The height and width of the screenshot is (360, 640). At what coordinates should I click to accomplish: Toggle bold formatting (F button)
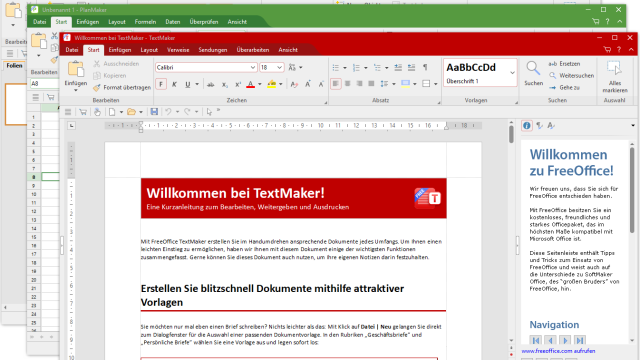click(x=161, y=84)
